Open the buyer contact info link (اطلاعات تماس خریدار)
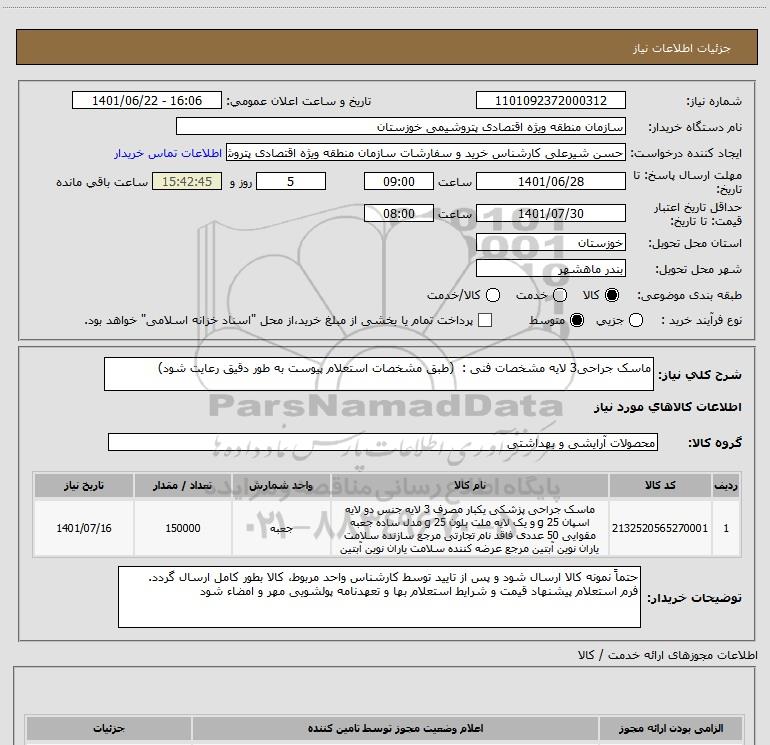 click(168, 153)
